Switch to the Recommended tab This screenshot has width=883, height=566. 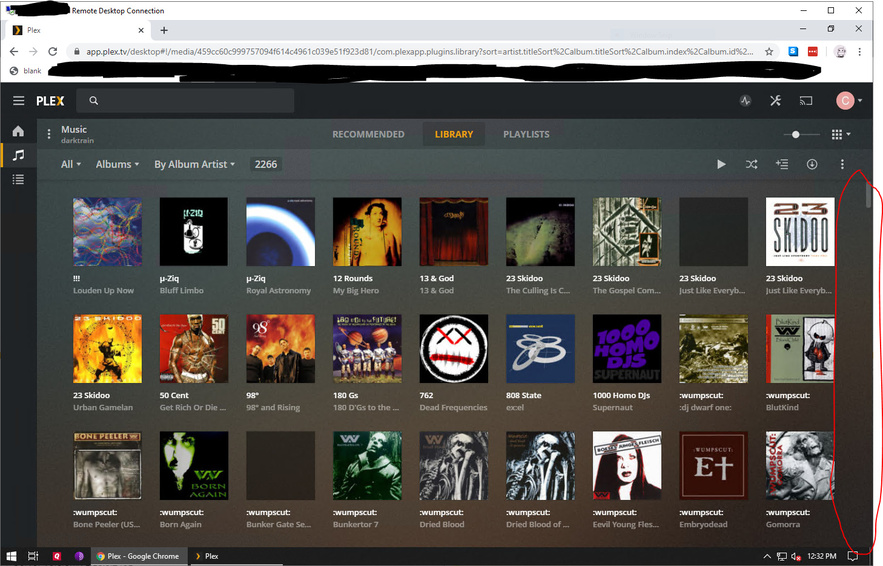point(368,135)
